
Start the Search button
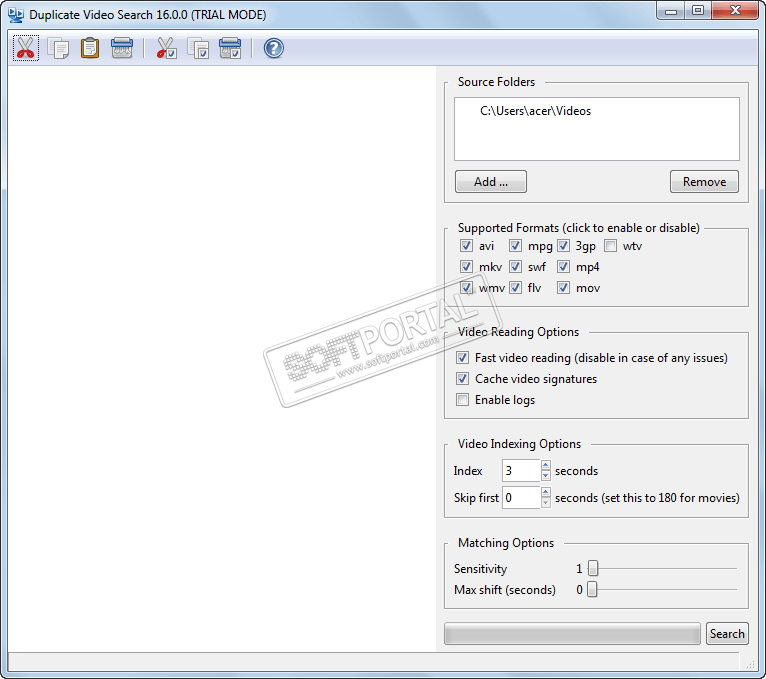click(x=727, y=634)
